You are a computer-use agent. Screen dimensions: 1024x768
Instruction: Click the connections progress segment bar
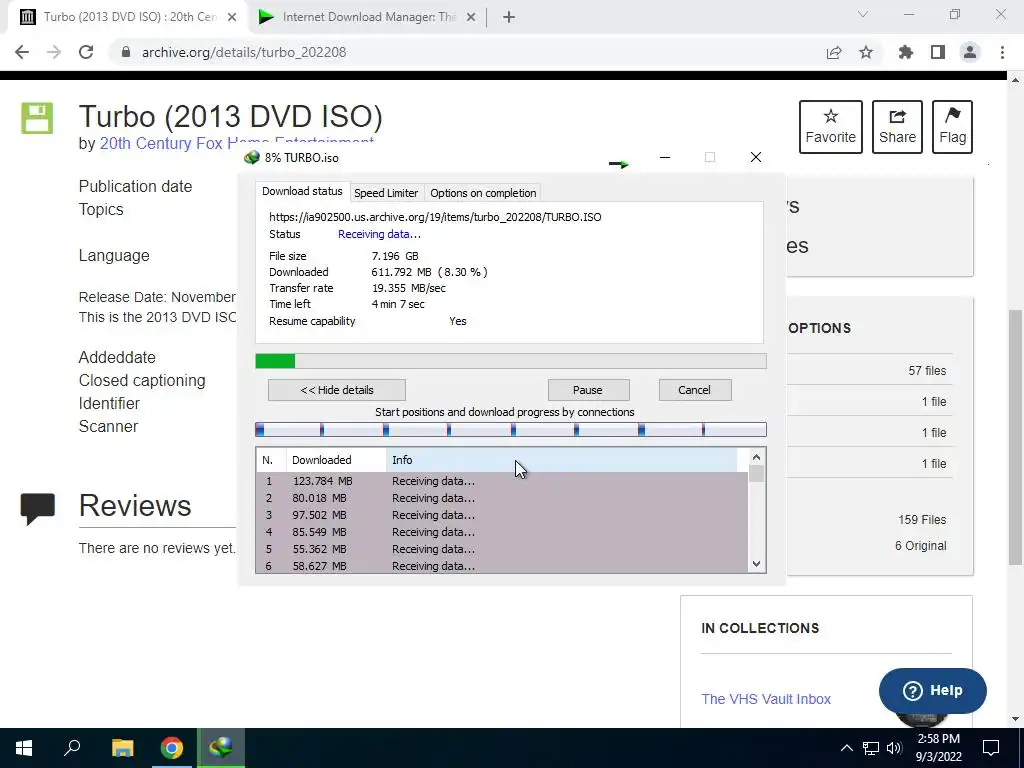point(511,430)
